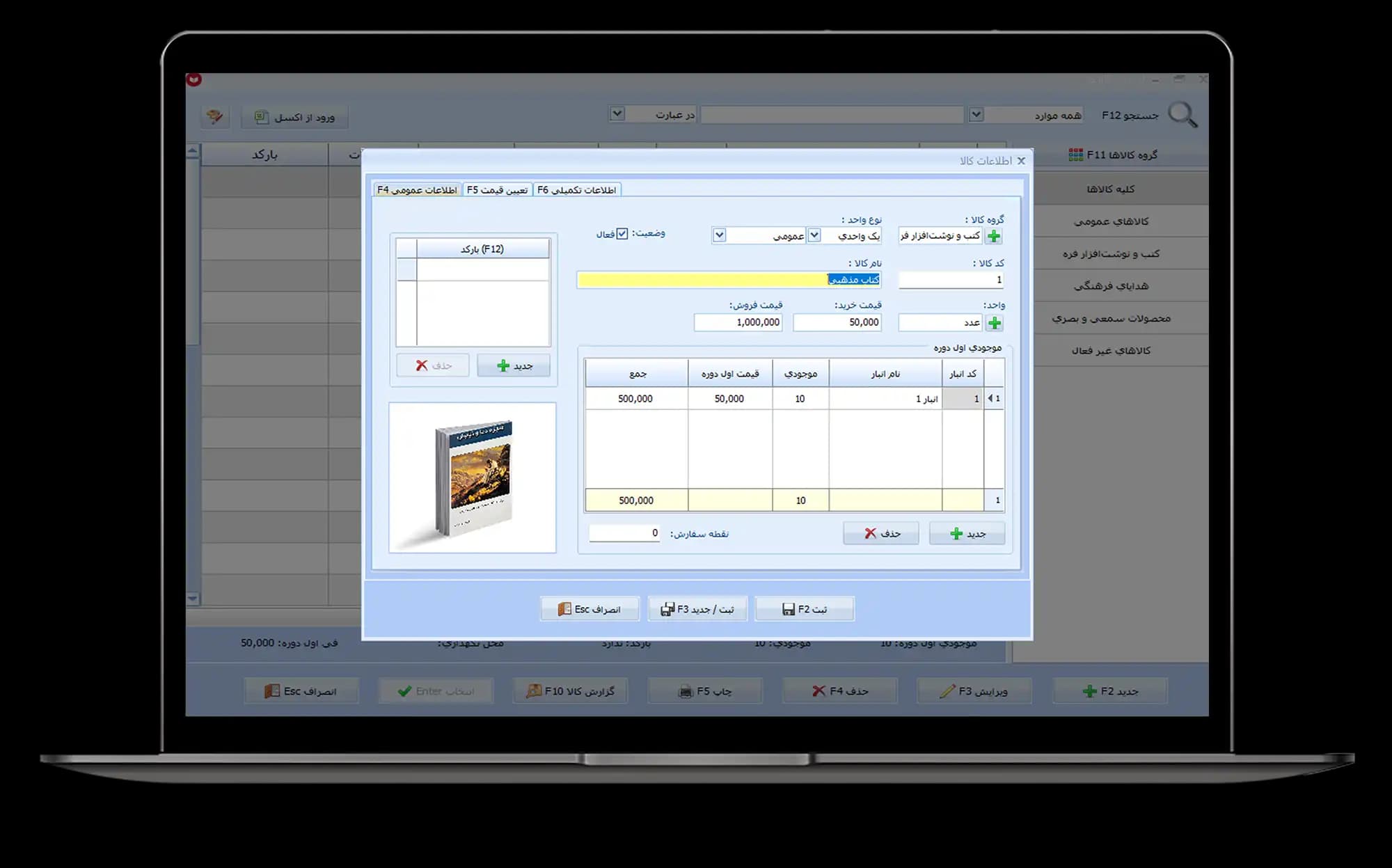Click the green plus New barcode button
This screenshot has width=1392, height=868.
[x=514, y=365]
